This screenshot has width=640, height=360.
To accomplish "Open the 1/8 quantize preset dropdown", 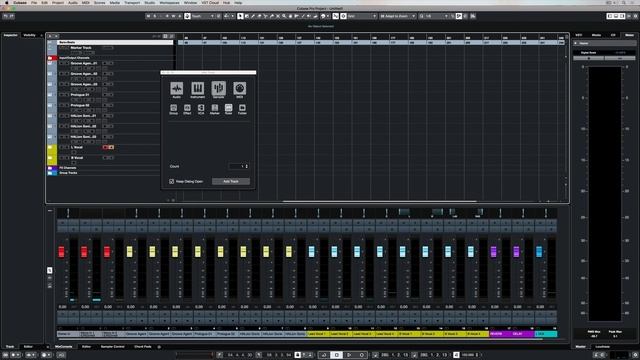I will pos(436,16).
